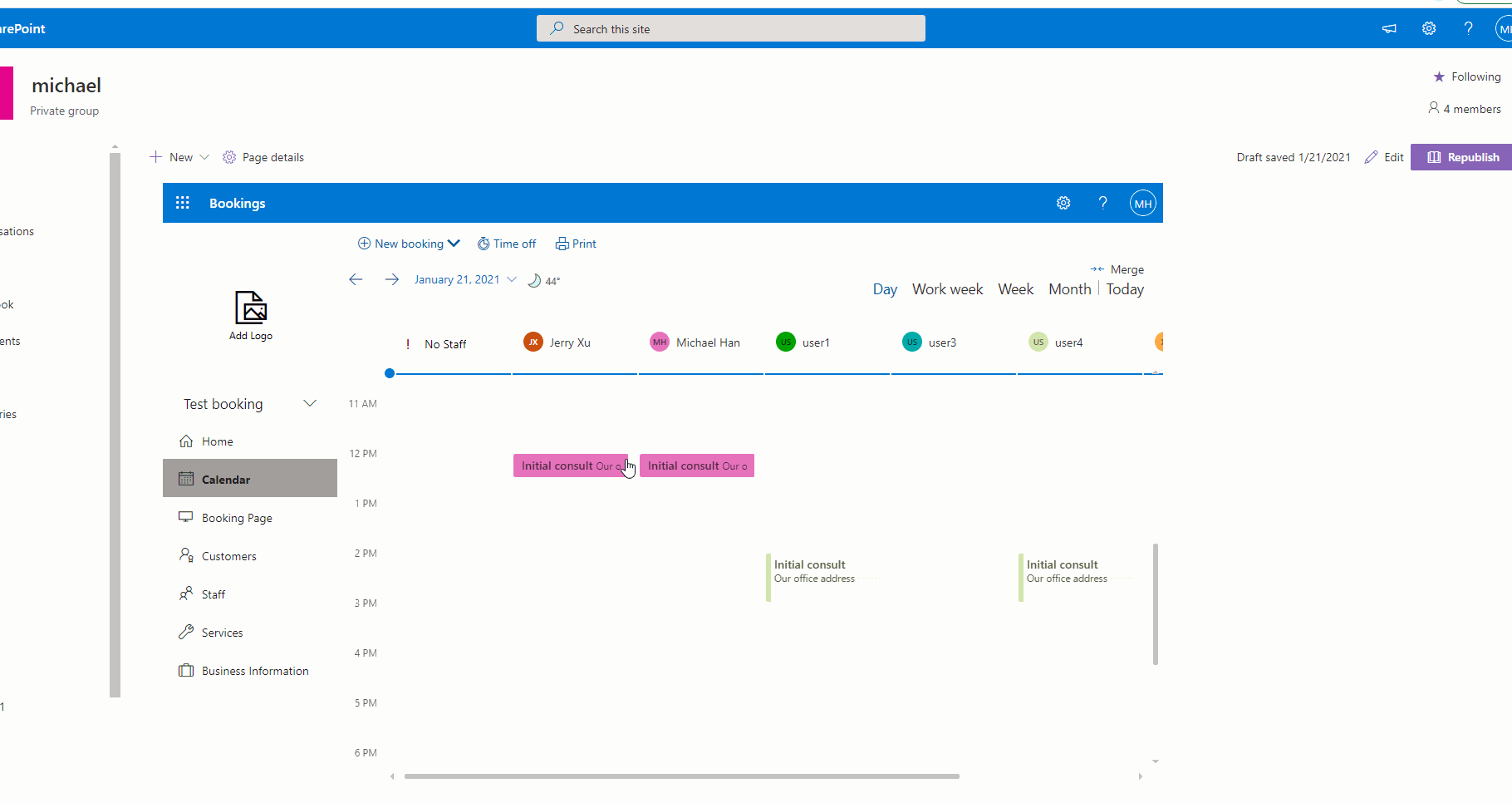Click the Republish button
Viewport: 1512px width, 803px height.
point(1461,157)
